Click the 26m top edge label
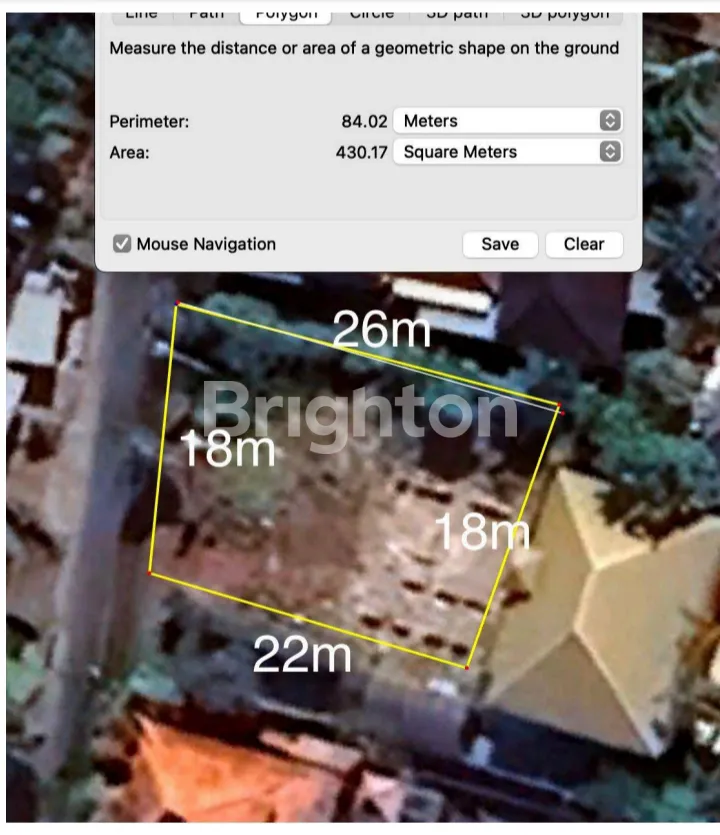Viewport: 720px width, 835px height. tap(381, 330)
